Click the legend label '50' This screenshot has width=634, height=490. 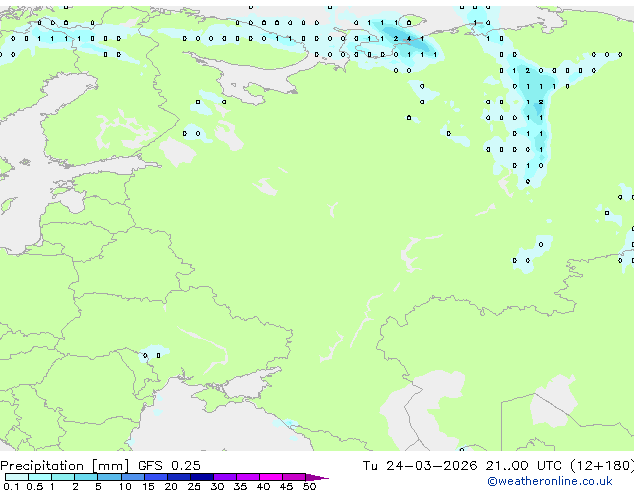coord(309,486)
